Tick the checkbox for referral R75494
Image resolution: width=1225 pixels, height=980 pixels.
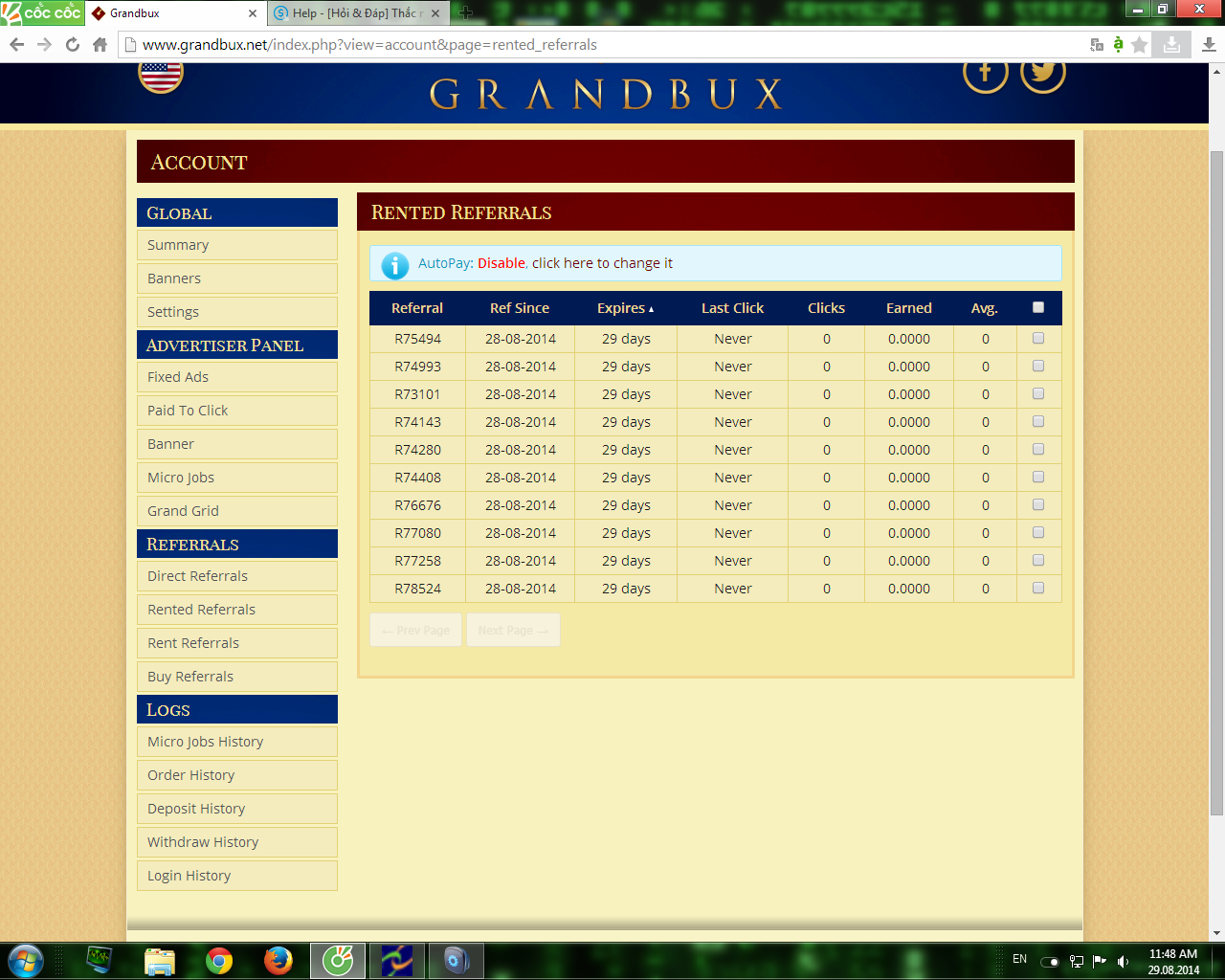pos(1038,338)
